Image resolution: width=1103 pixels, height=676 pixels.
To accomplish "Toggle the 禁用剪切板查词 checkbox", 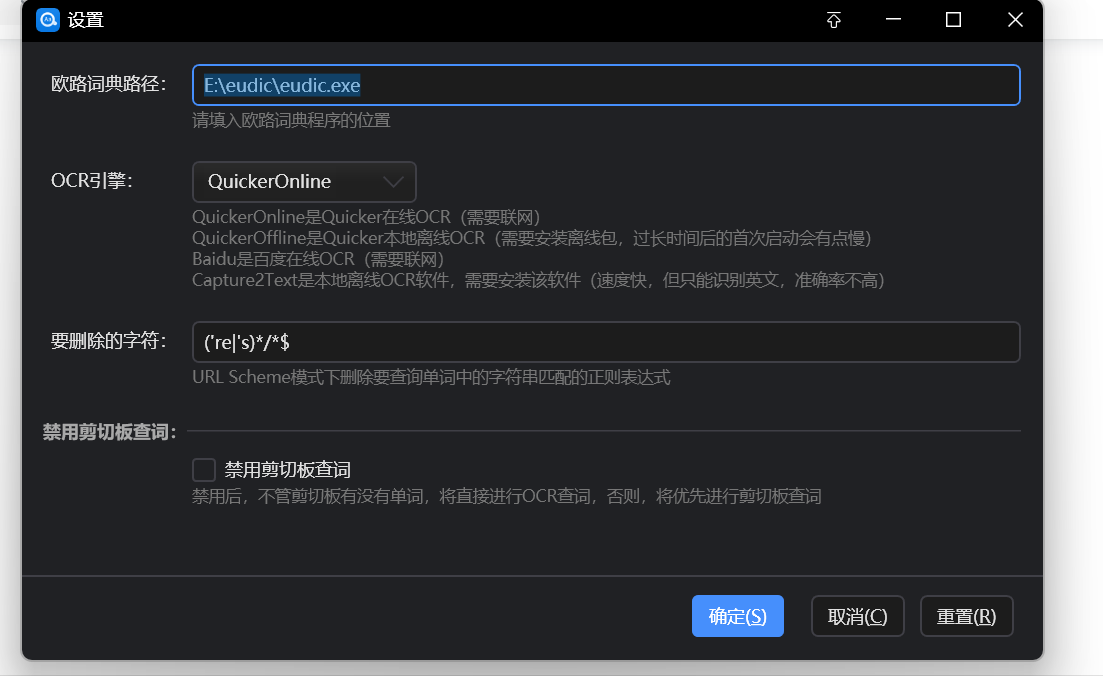I will (x=204, y=469).
